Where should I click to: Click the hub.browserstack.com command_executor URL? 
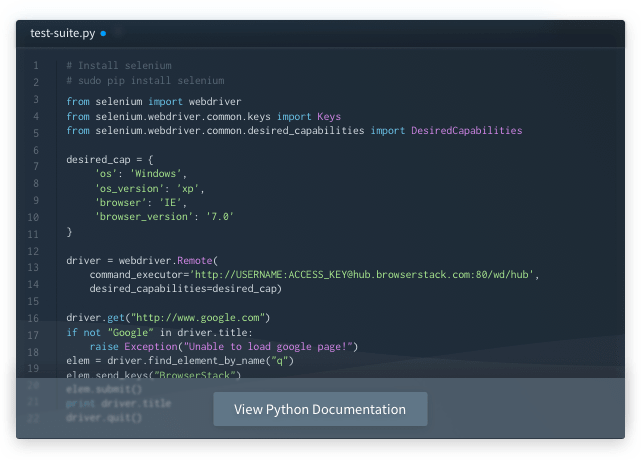[368, 274]
